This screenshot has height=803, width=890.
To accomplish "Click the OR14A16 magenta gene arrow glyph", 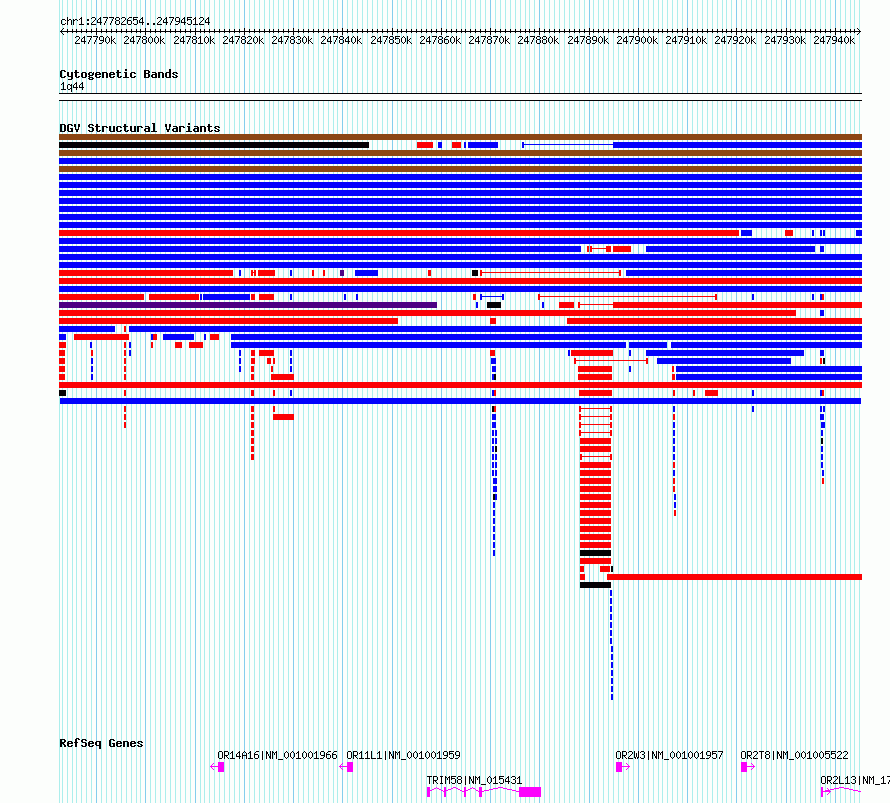I will tap(217, 767).
